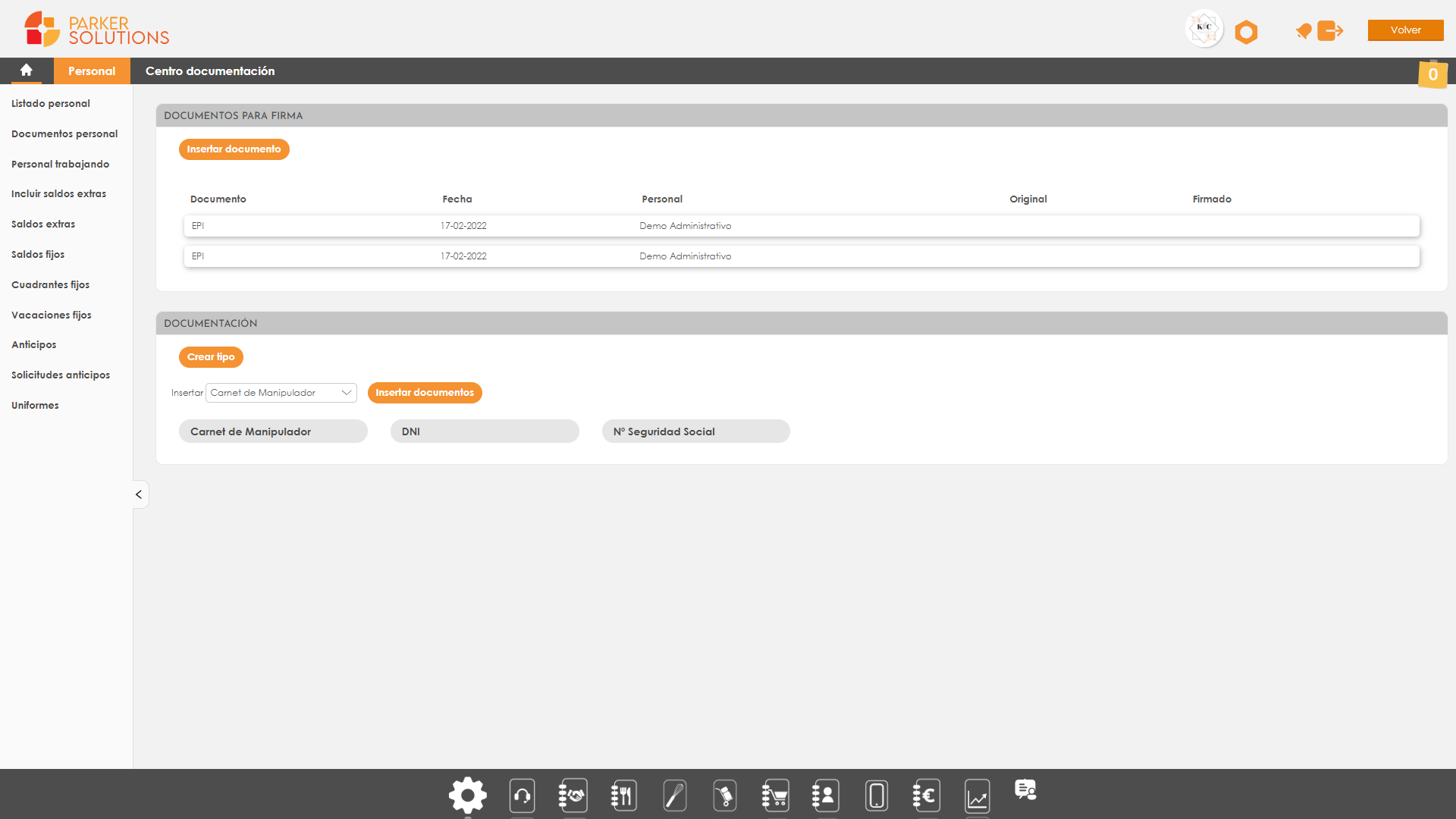The image size is (1456, 819).
Task: Click Insertar documento button
Action: pos(233,149)
